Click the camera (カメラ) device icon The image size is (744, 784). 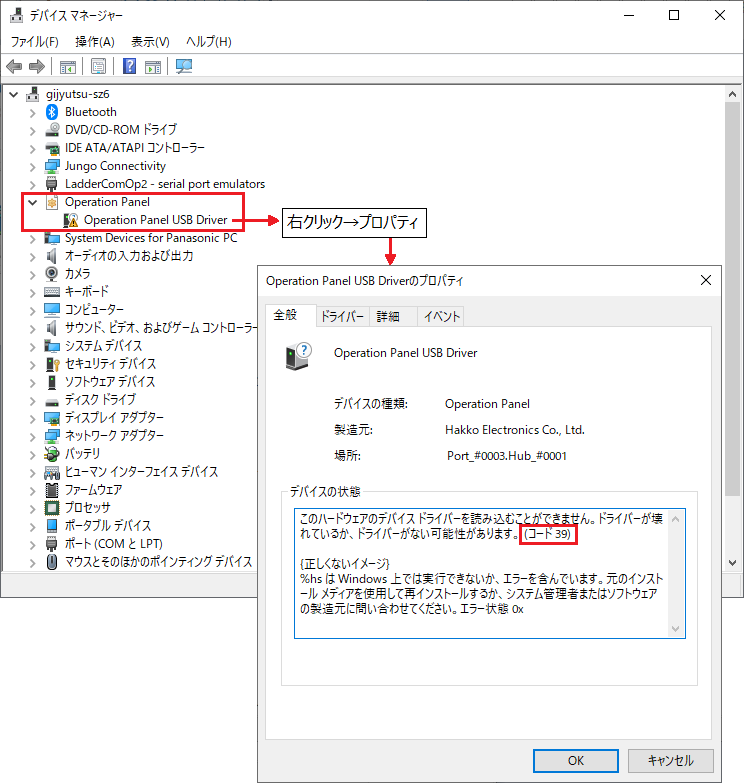click(x=53, y=274)
